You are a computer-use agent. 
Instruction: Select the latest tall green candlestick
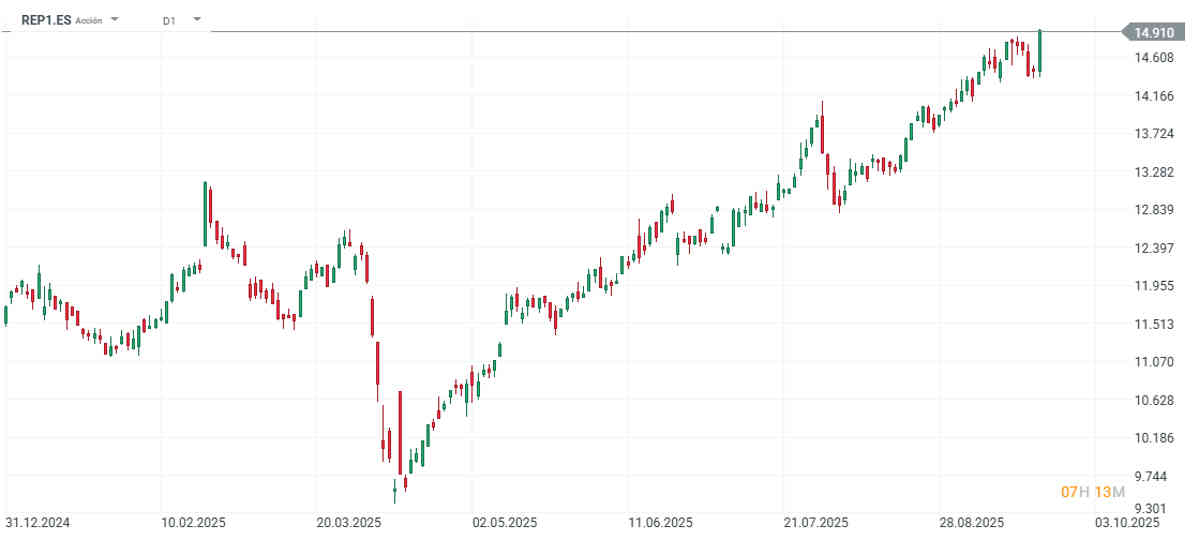coord(1040,52)
